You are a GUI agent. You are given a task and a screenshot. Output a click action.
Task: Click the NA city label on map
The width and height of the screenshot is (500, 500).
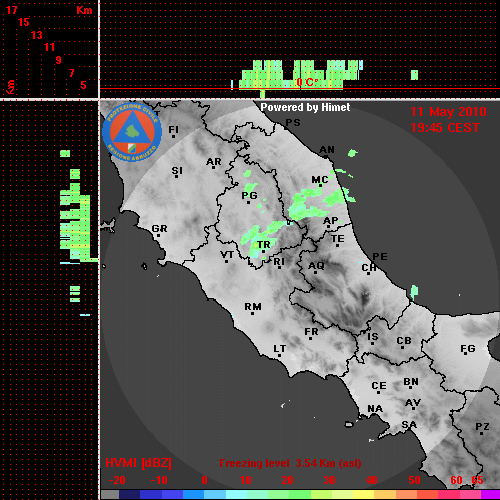pyautogui.click(x=375, y=408)
